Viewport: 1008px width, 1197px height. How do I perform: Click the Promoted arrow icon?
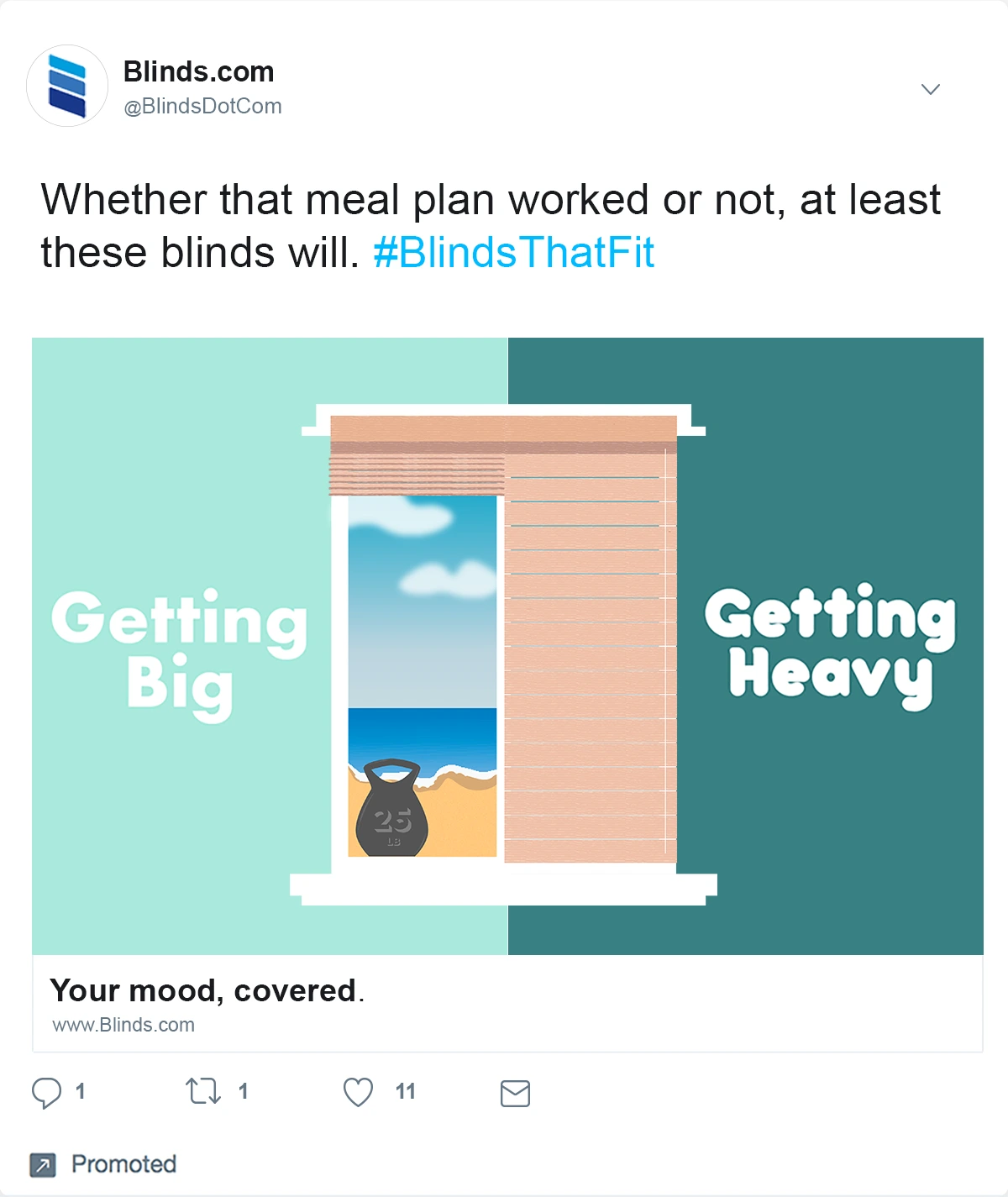tap(43, 1165)
